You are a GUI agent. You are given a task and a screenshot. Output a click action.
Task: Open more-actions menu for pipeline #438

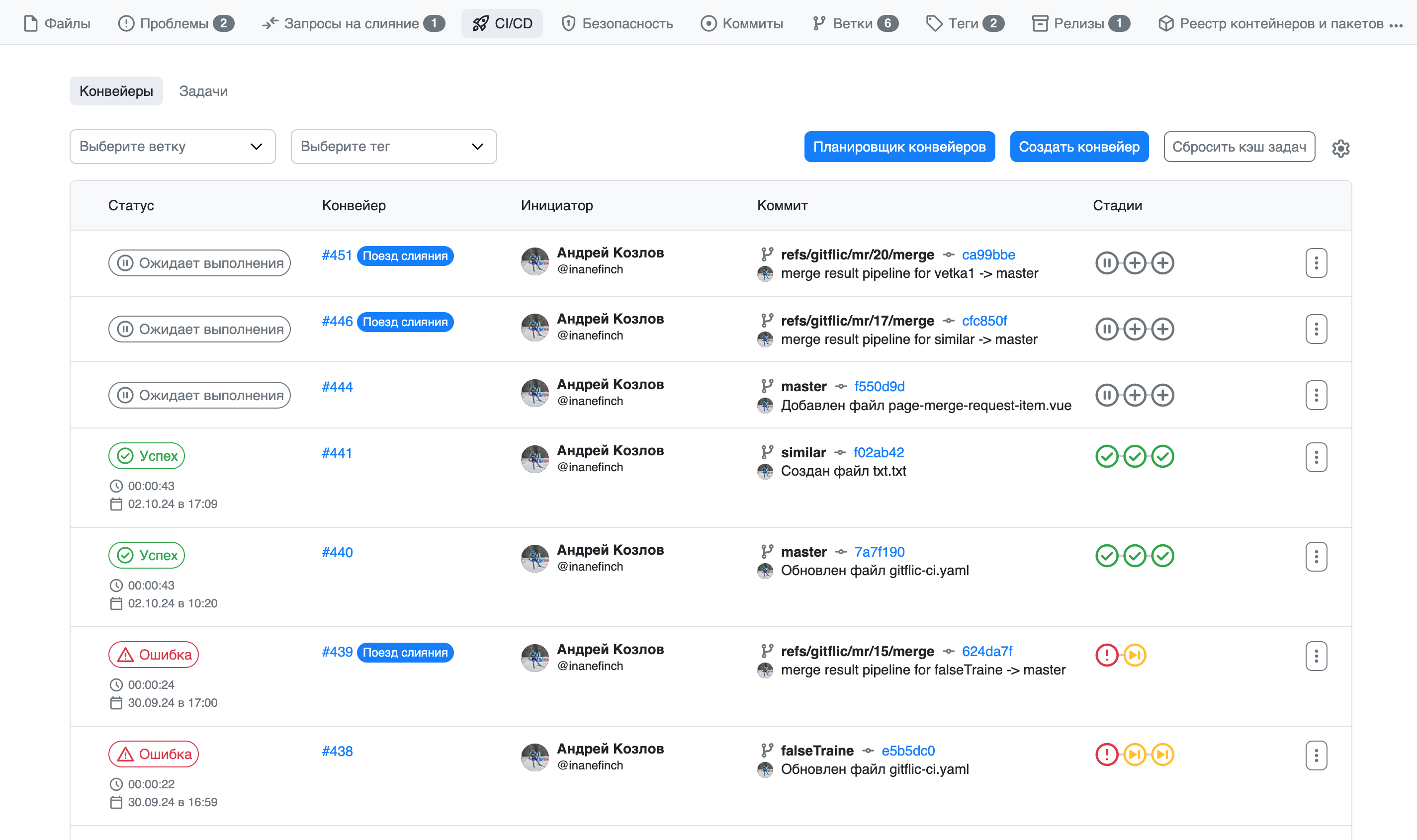coord(1316,755)
